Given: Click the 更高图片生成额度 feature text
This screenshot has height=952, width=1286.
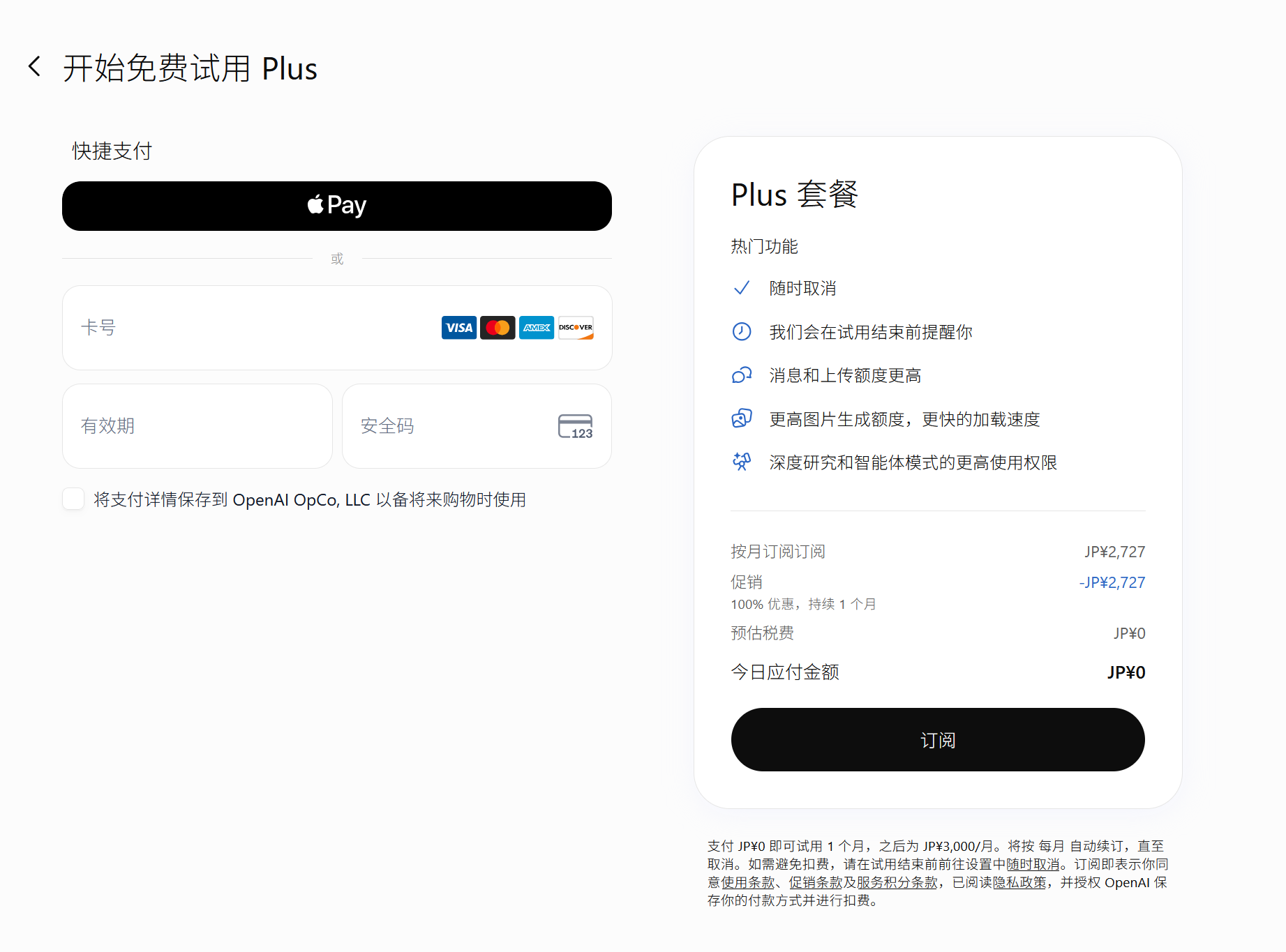Looking at the screenshot, I should [x=904, y=419].
